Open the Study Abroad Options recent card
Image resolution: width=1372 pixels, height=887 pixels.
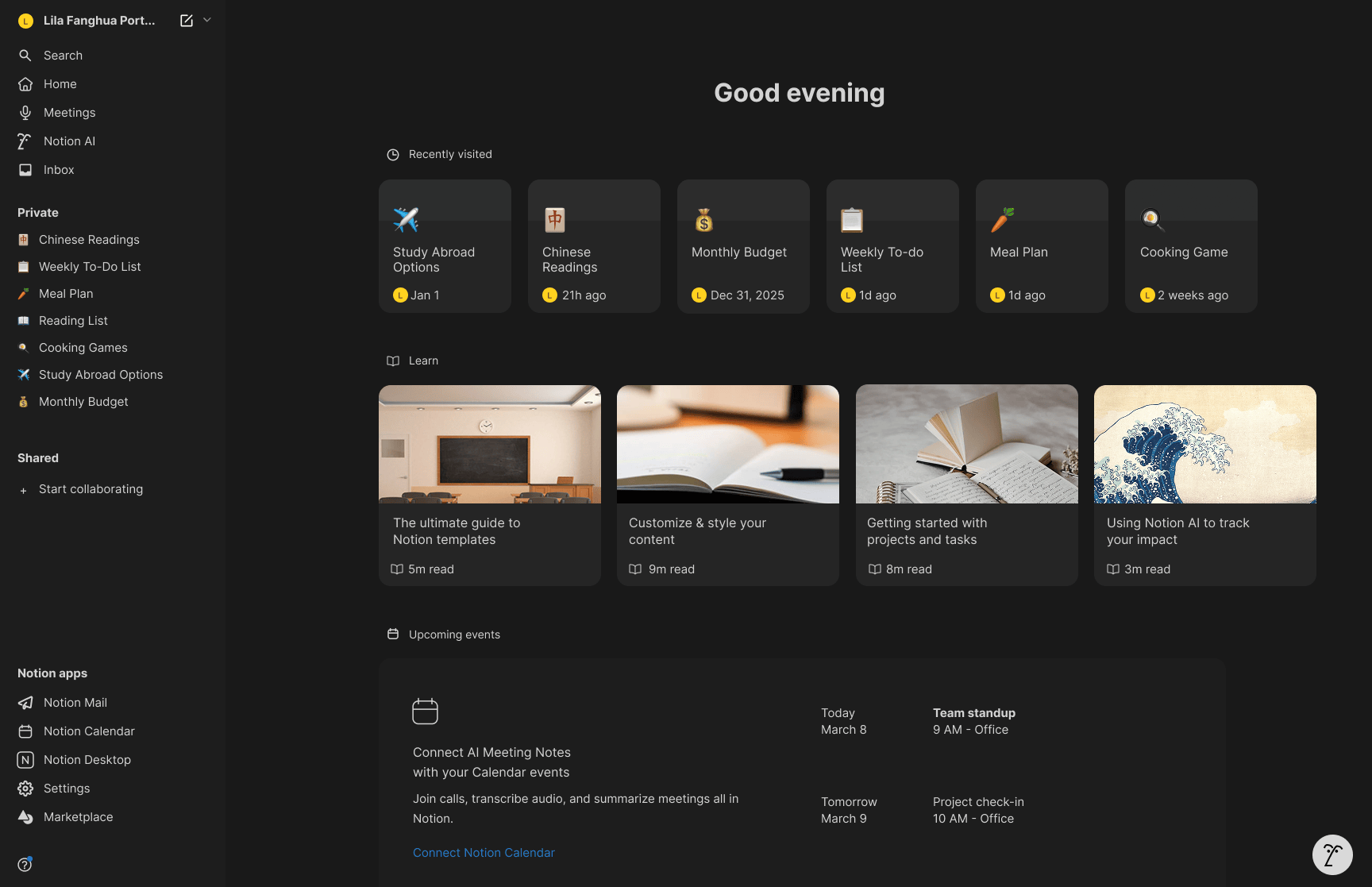445,246
